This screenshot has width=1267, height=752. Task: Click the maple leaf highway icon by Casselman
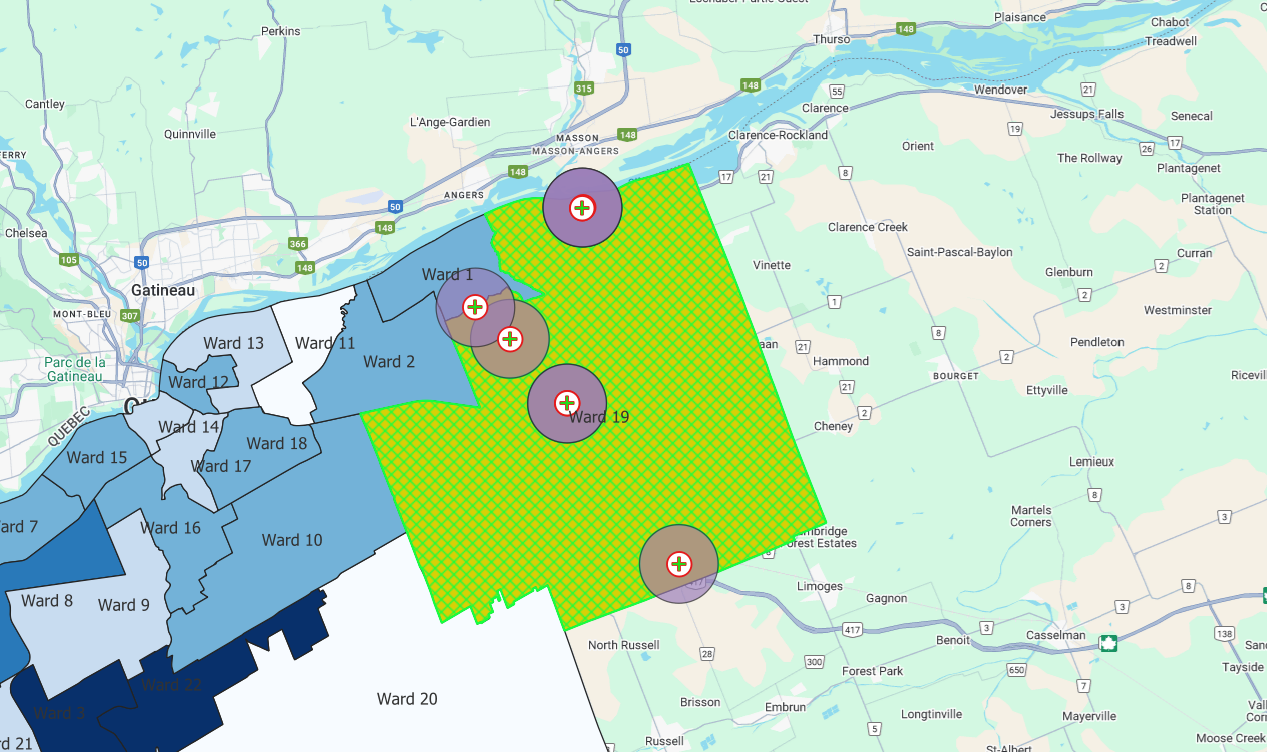[x=1108, y=643]
